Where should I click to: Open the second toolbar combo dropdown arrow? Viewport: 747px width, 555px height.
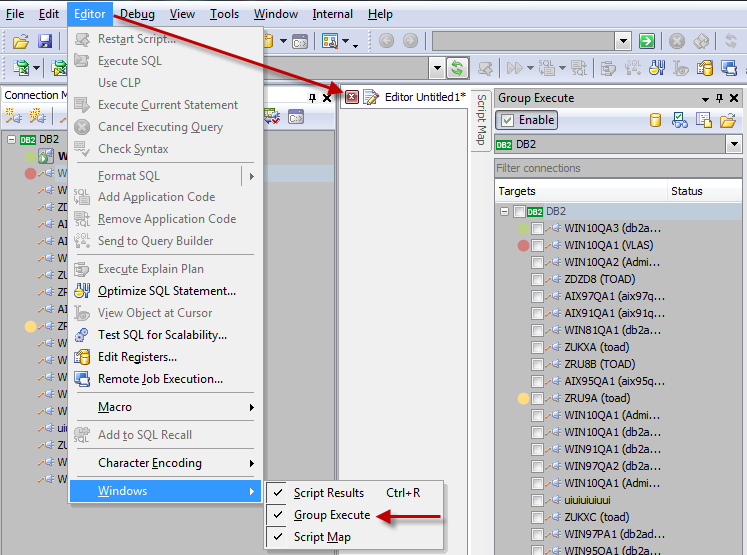(437, 68)
